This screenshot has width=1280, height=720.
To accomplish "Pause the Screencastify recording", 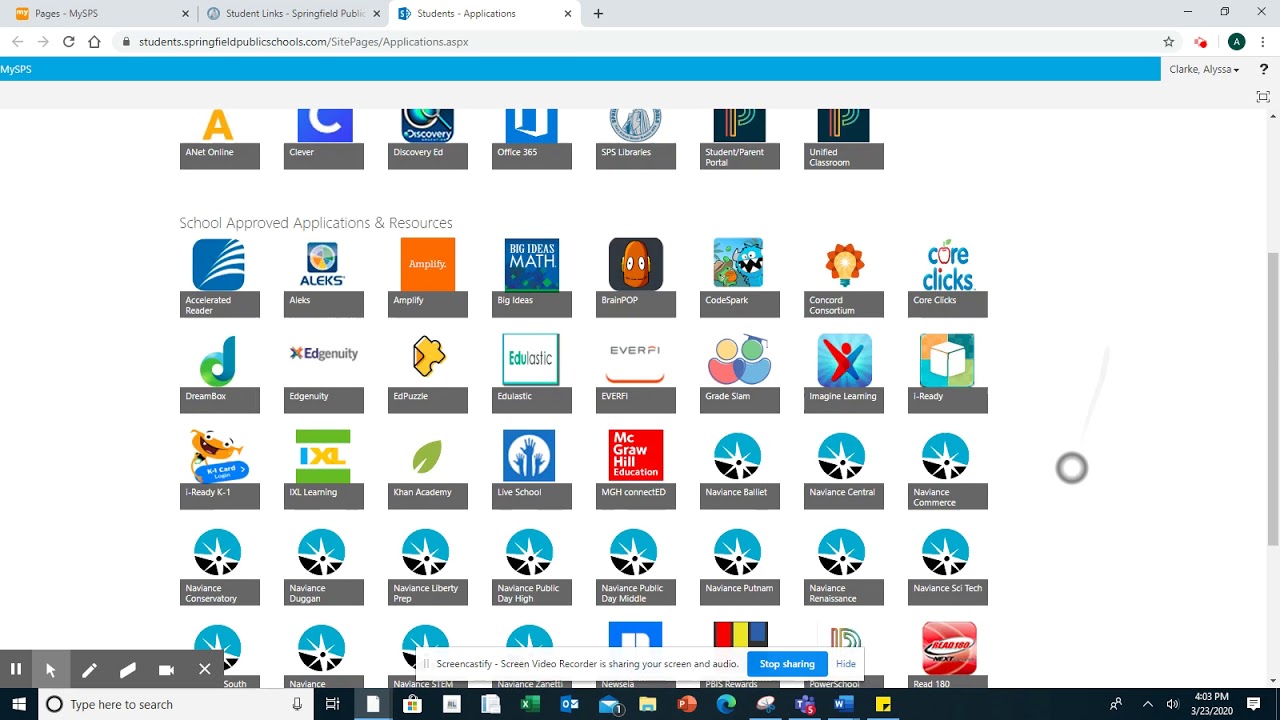I will pyautogui.click(x=16, y=669).
